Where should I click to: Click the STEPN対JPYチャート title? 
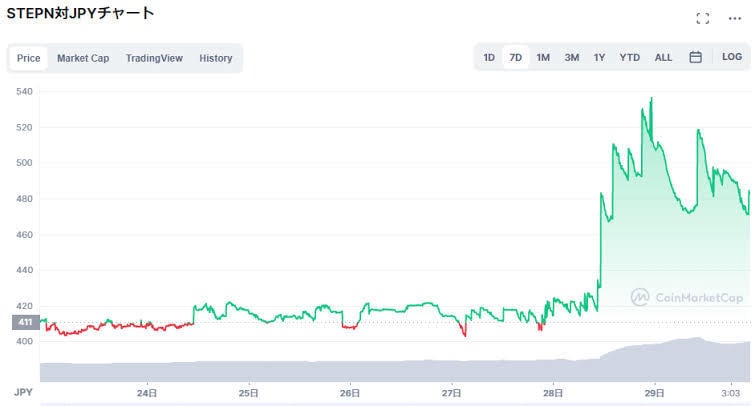80,13
